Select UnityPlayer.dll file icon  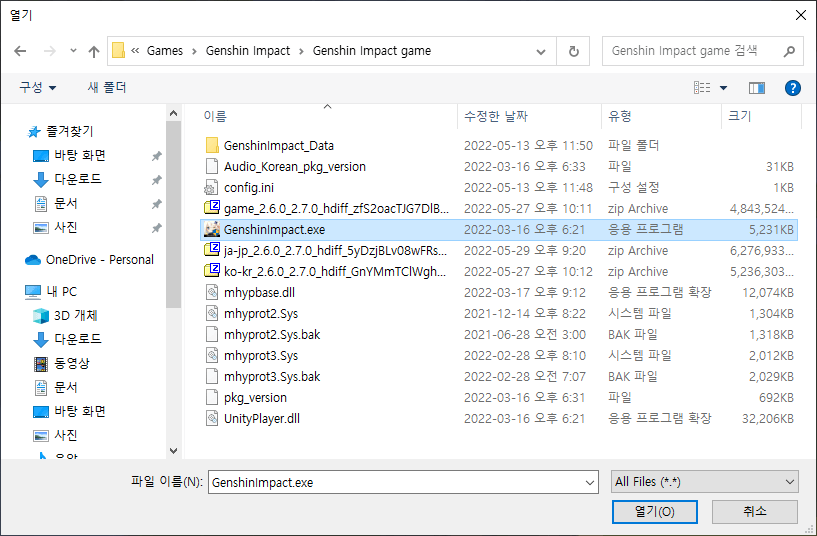pos(212,418)
